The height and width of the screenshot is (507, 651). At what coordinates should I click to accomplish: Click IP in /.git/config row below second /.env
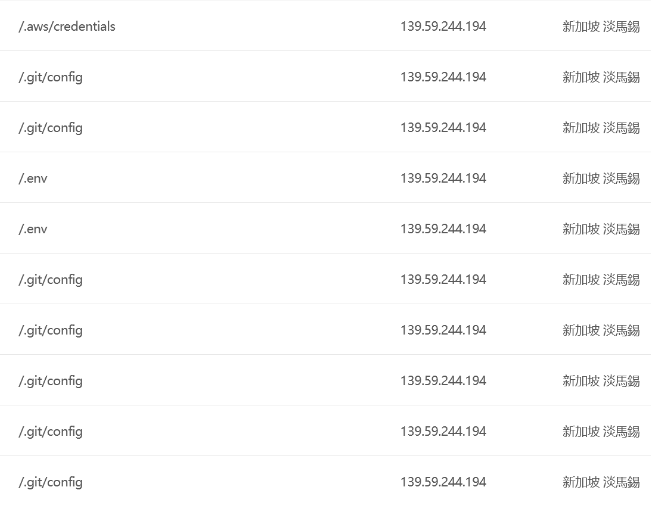click(443, 280)
